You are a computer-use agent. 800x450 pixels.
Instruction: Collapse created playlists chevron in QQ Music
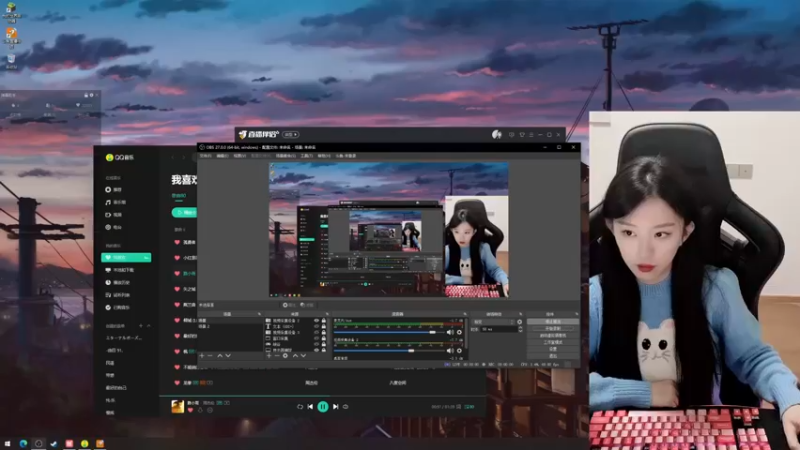coord(148,326)
